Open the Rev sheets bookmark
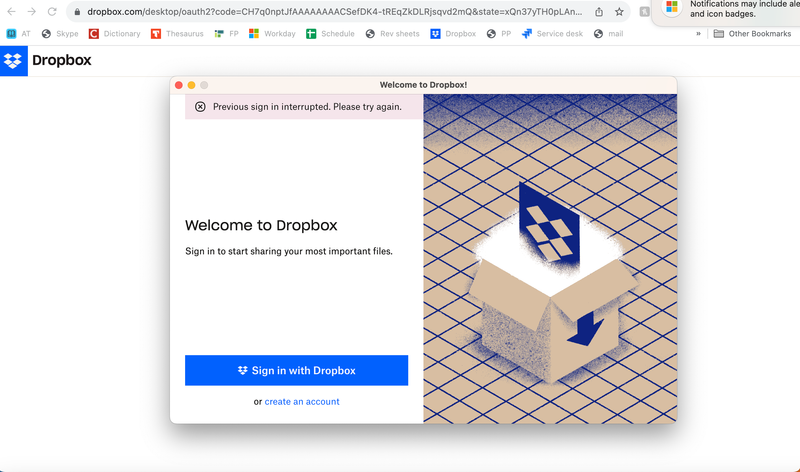Image resolution: width=800 pixels, height=472 pixels. tap(392, 34)
